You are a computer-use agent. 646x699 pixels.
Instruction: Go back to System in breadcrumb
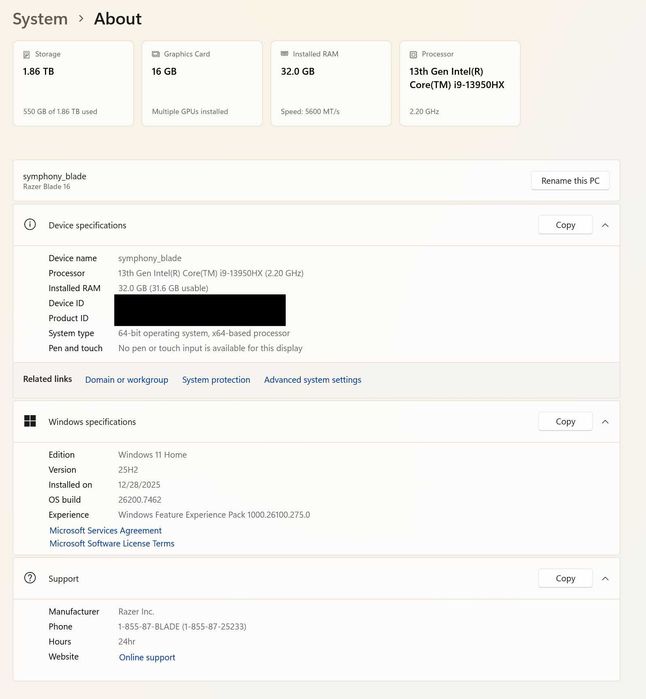pyautogui.click(x=40, y=19)
